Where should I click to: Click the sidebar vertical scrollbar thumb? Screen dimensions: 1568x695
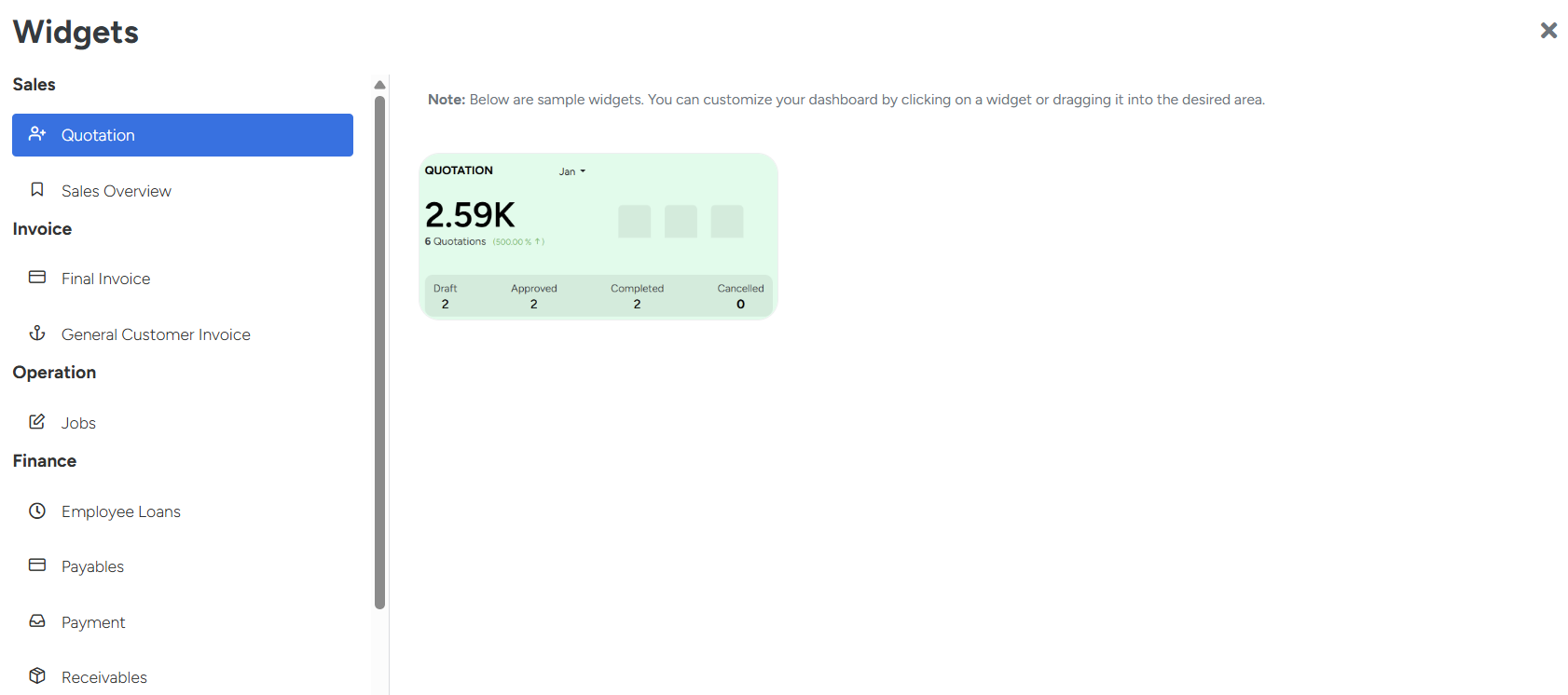pos(379,354)
